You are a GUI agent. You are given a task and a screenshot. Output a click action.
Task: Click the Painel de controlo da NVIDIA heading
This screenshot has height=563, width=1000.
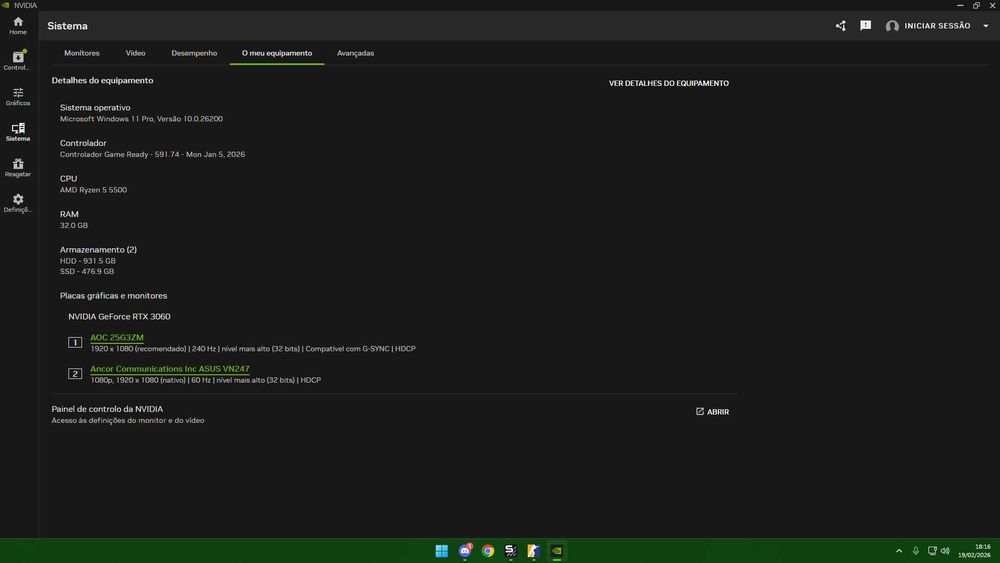pos(107,409)
